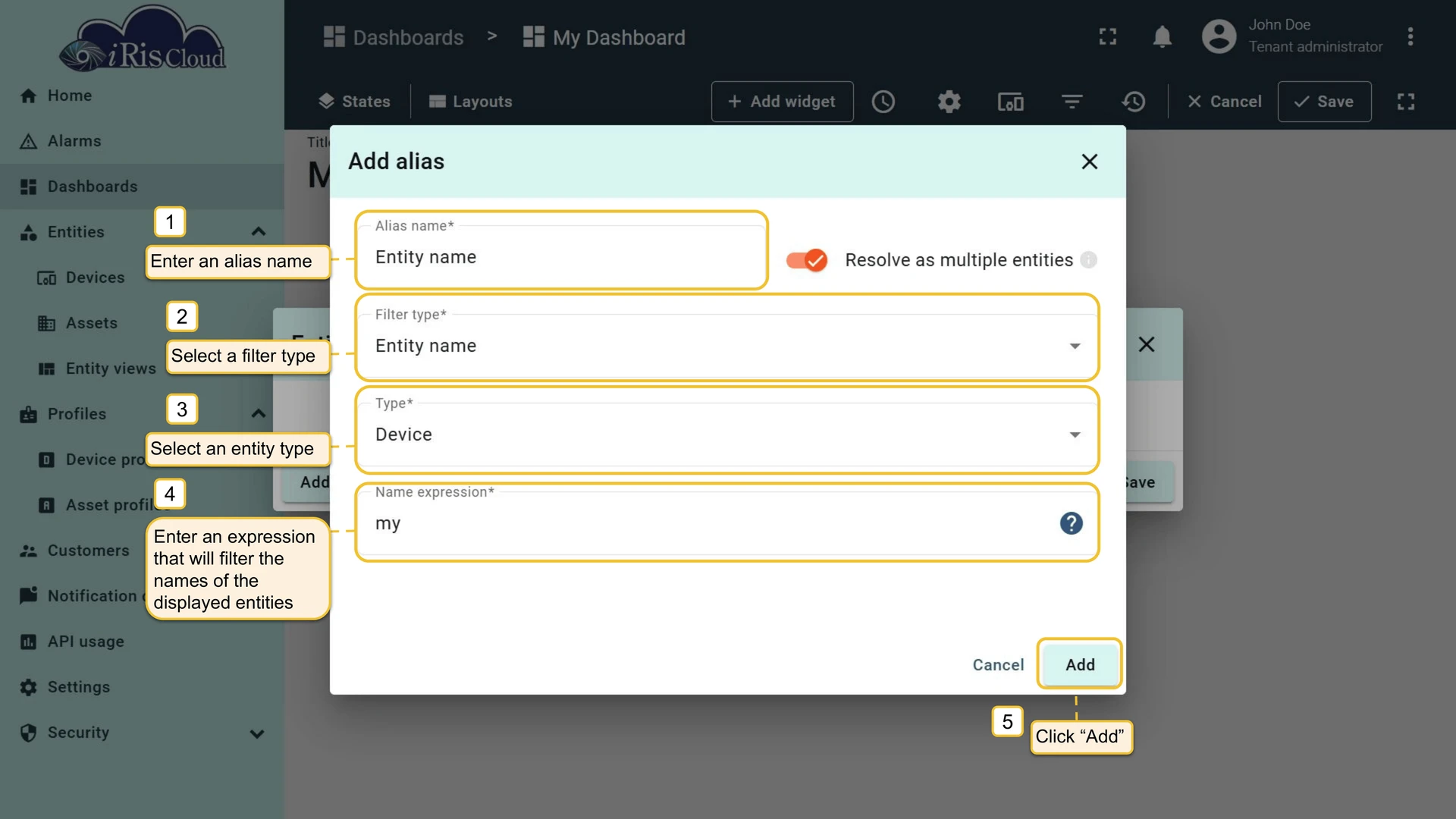1456x819 pixels.
Task: Open Alarms in sidebar
Action: (142, 141)
